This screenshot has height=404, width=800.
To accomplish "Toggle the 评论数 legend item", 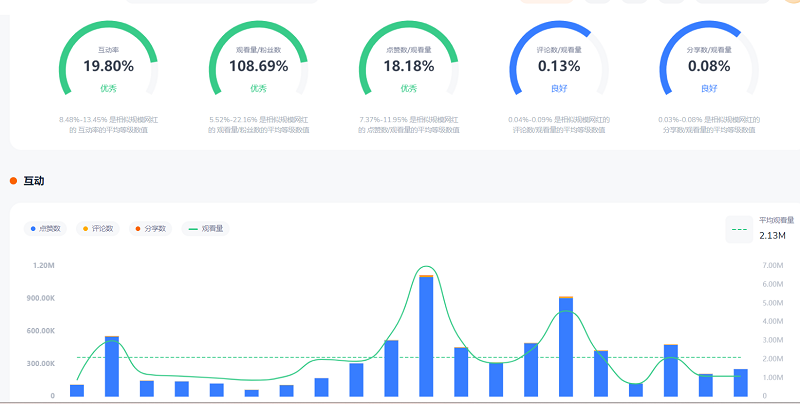I will (x=98, y=229).
